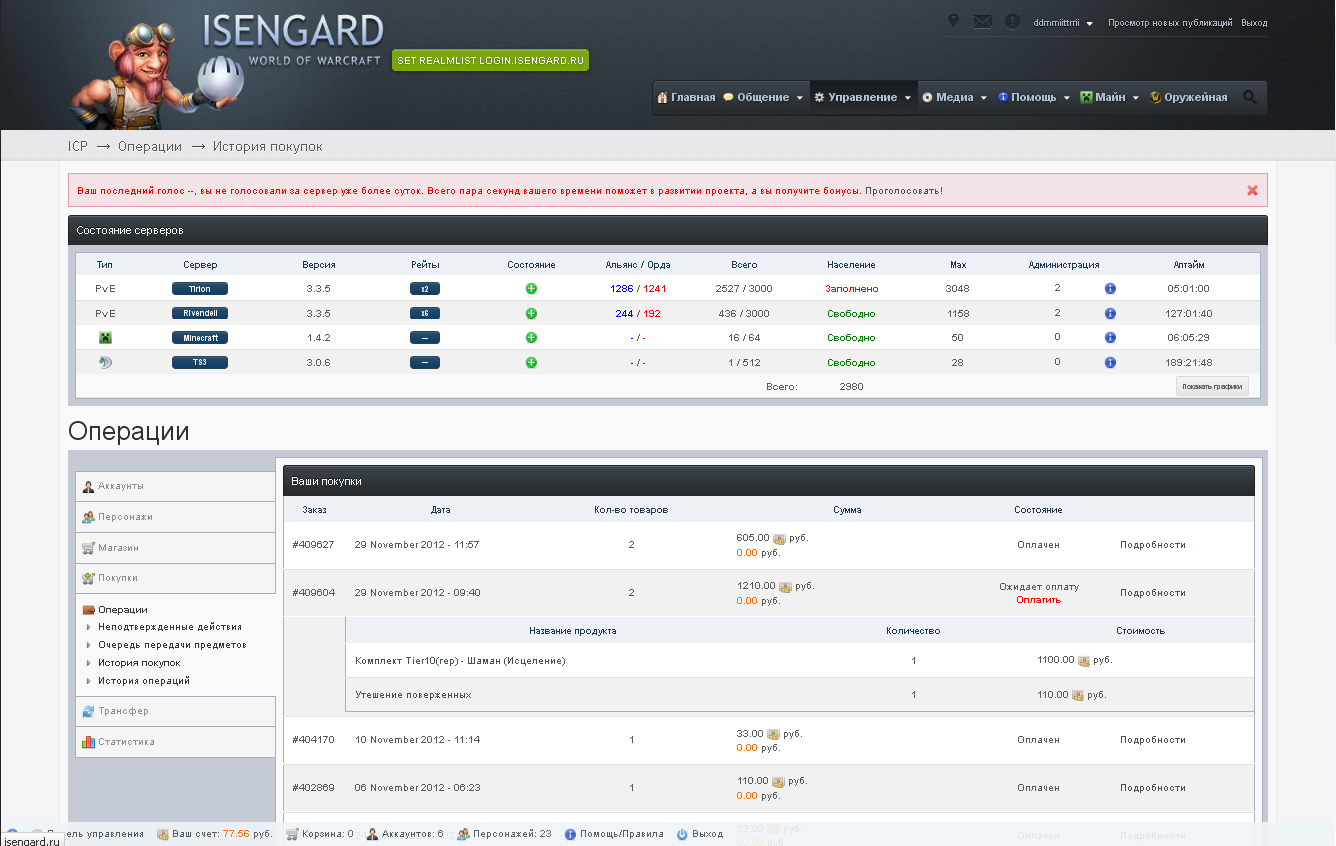Click the alert icon beside username
Screen dimensions: 1336x846
[x=1013, y=22]
